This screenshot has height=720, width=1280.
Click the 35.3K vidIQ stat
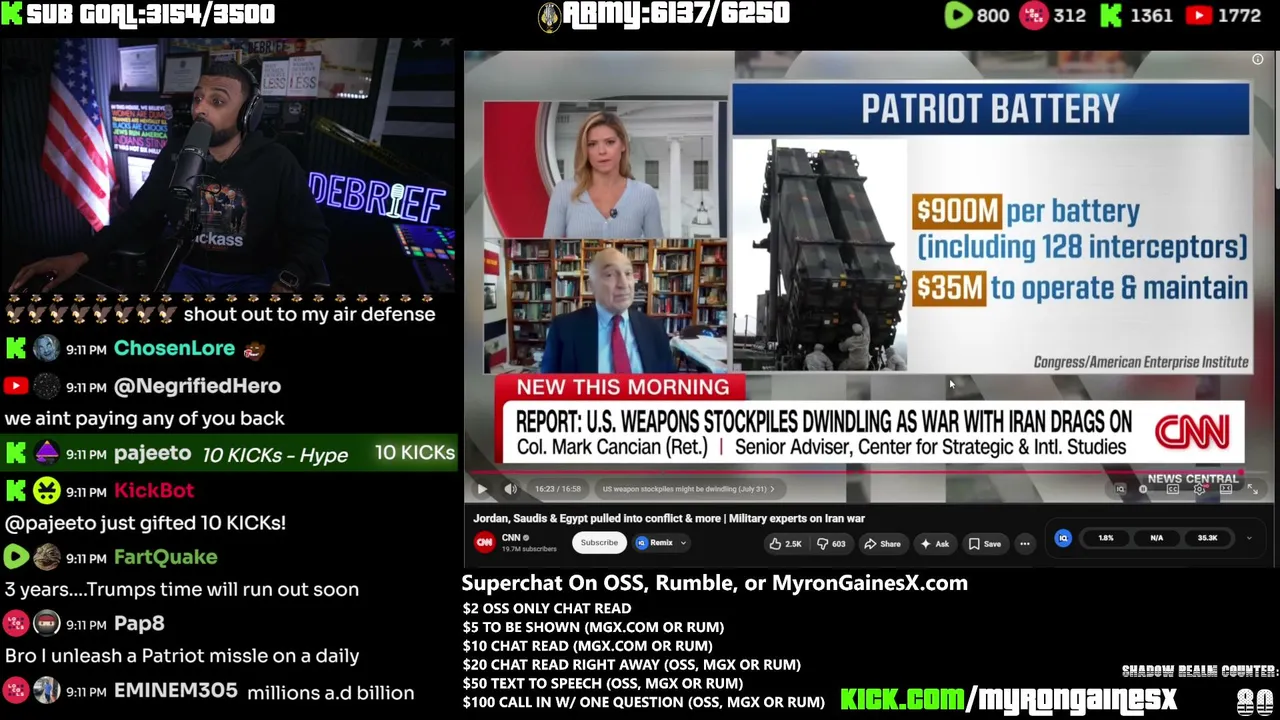click(1207, 538)
